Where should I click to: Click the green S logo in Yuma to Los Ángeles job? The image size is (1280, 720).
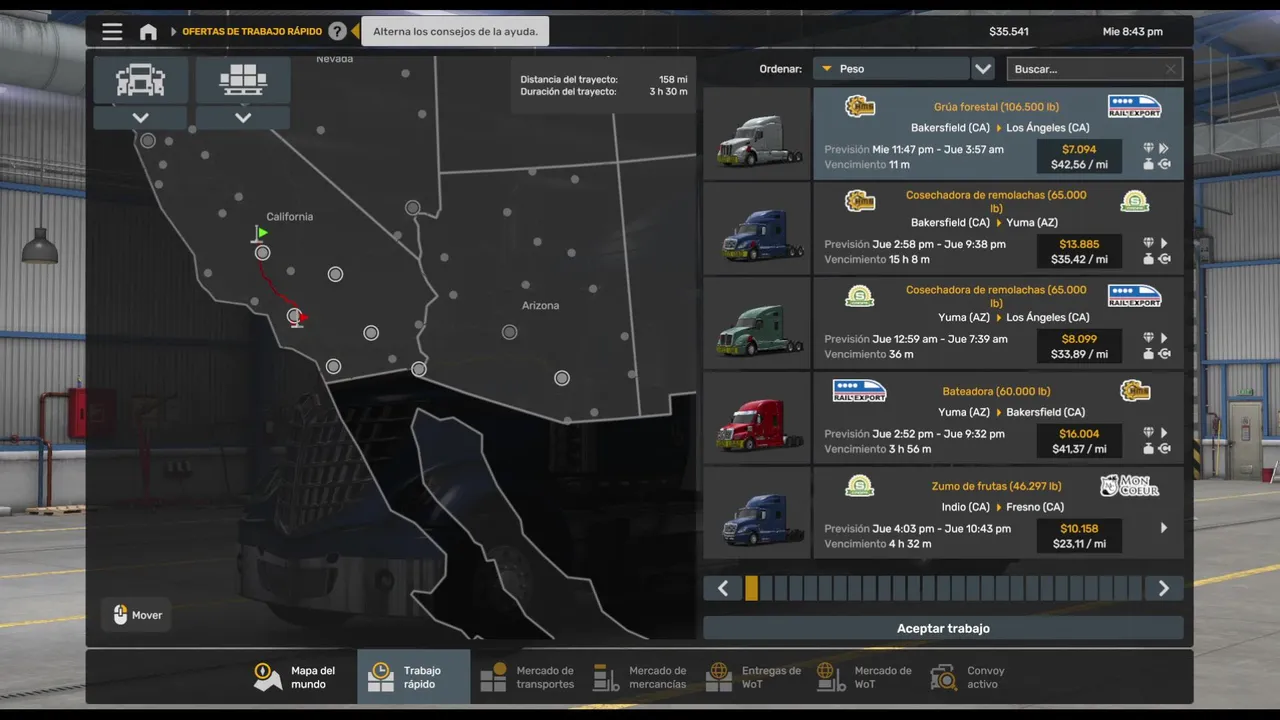pyautogui.click(x=860, y=297)
